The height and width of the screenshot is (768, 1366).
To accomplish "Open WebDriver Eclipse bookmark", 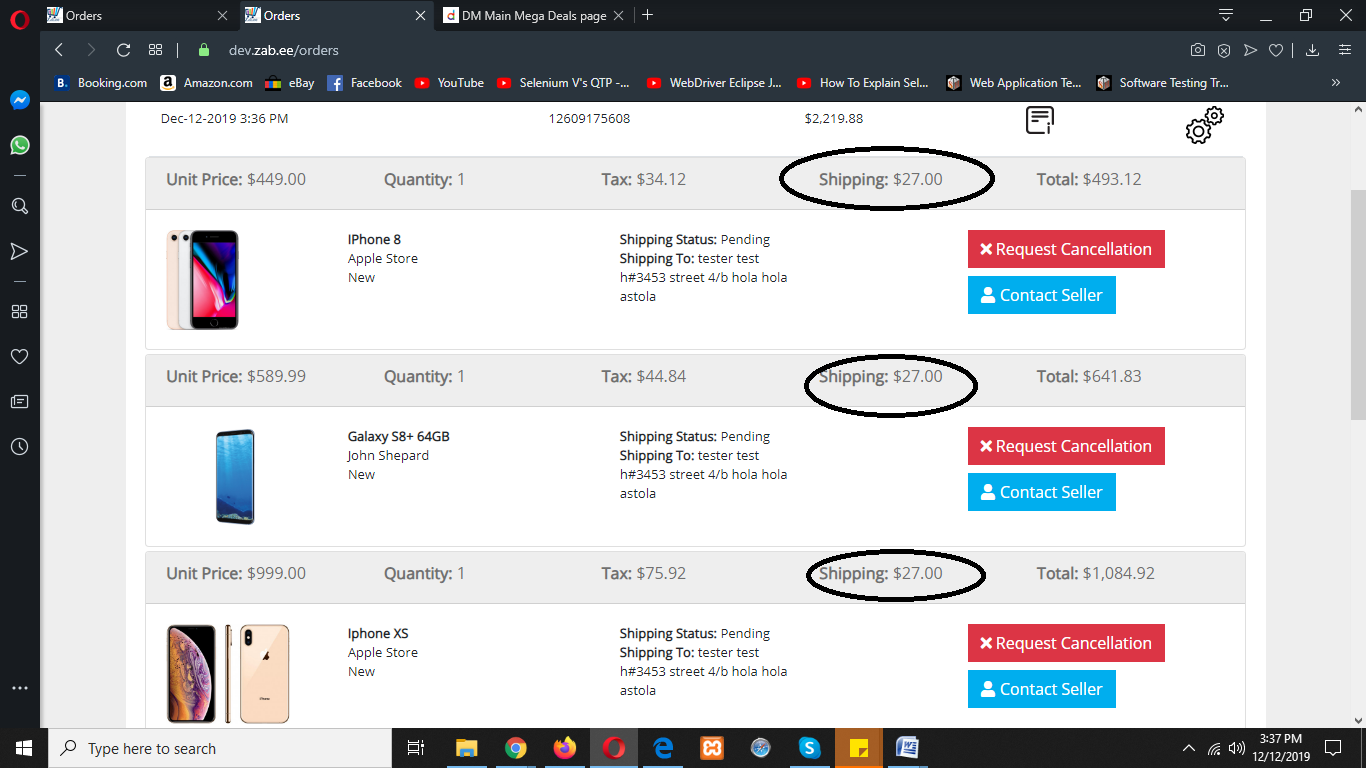I will [714, 83].
